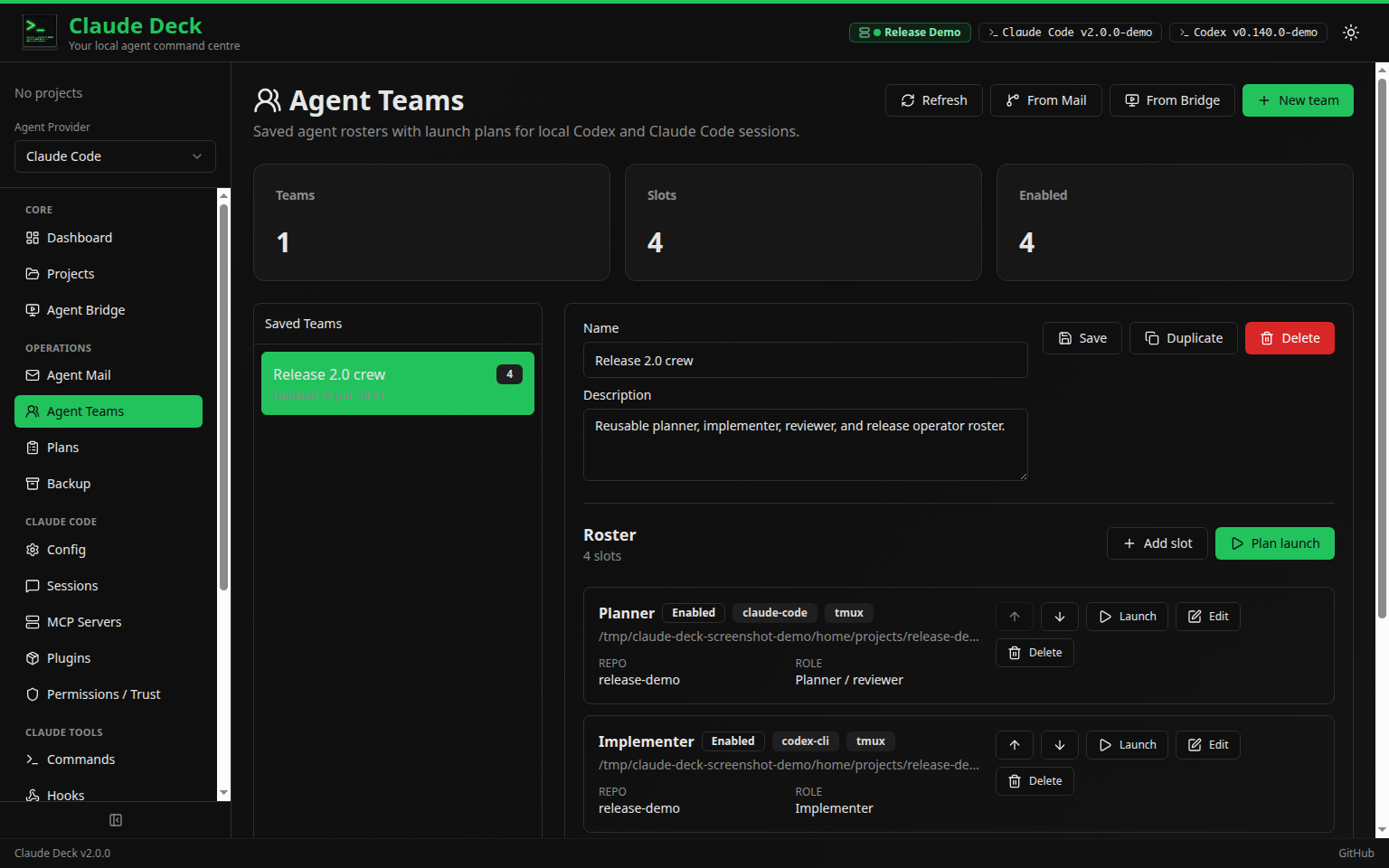
Task: Open Claude Code Config page
Action: click(x=109, y=550)
